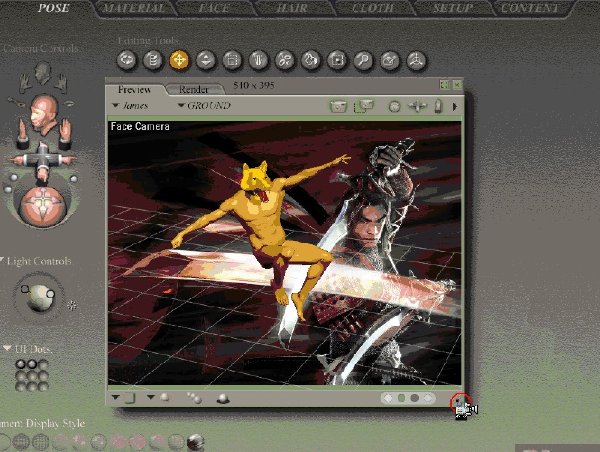
Task: Click the camera Rotate trackball
Action: click(43, 206)
